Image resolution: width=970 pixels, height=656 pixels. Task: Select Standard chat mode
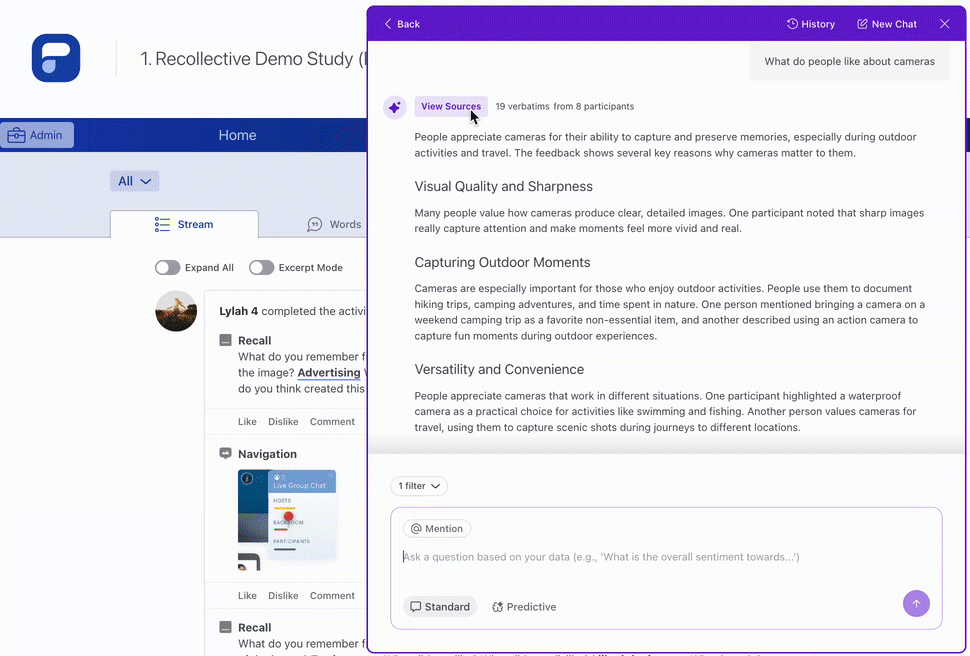tap(439, 607)
